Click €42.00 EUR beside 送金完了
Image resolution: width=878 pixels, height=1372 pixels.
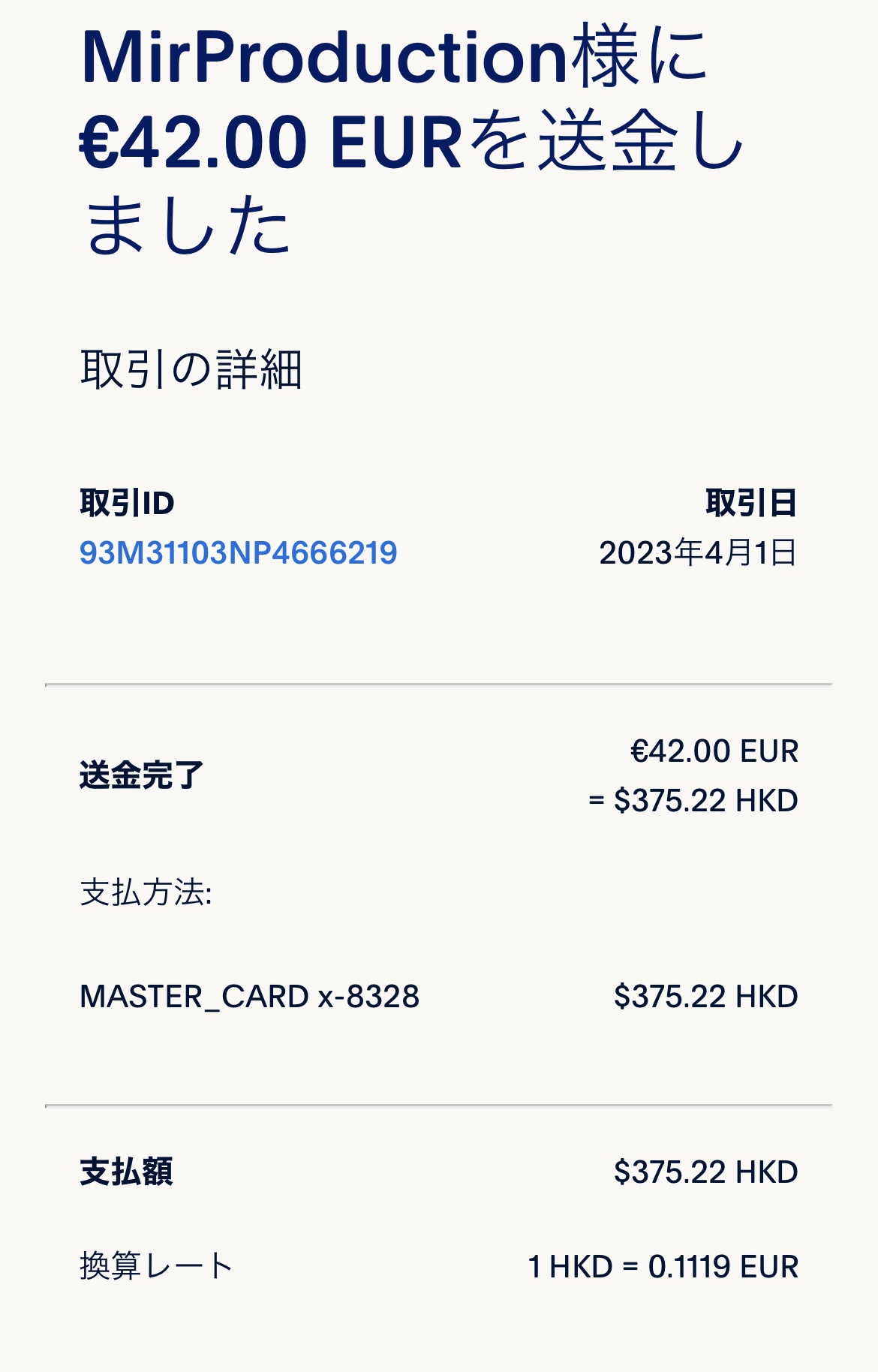click(x=714, y=751)
